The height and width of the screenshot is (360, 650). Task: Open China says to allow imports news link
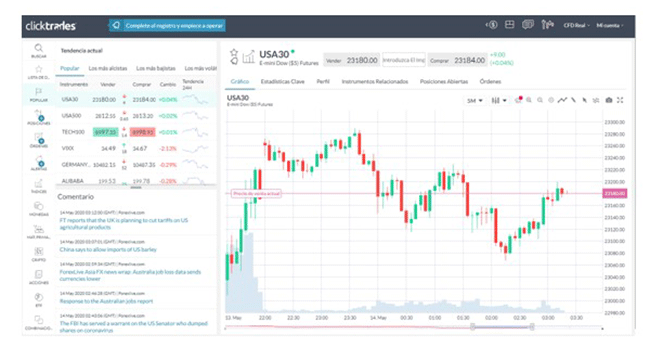point(108,250)
